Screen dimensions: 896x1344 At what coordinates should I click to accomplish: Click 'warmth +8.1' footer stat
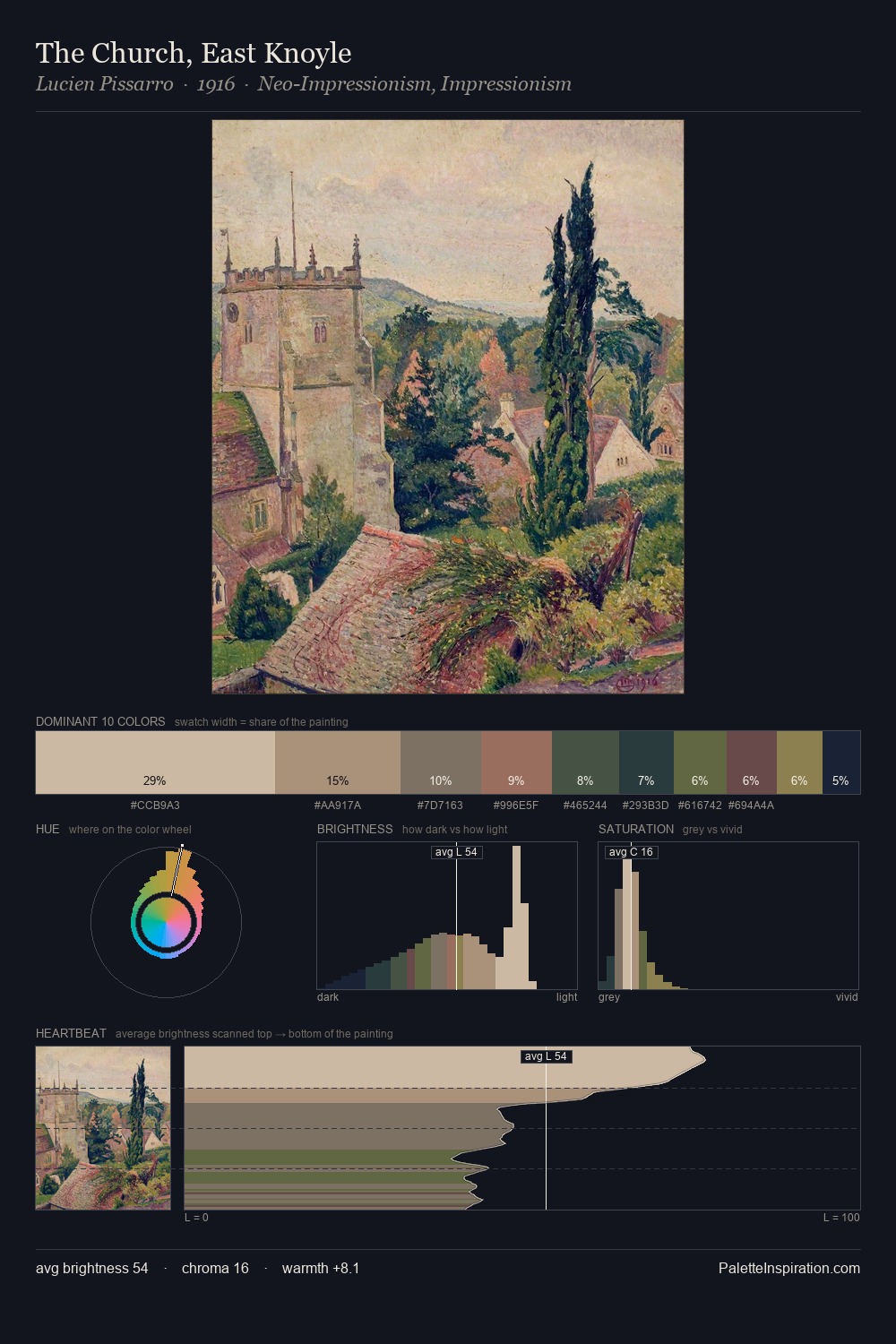(x=321, y=1268)
